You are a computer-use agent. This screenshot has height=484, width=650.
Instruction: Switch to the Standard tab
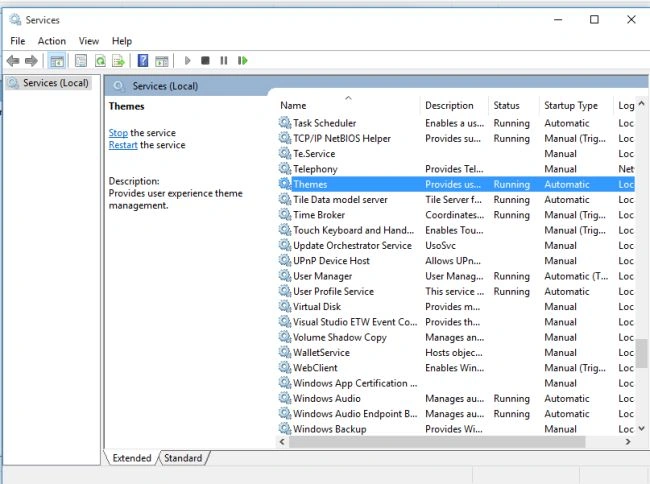[183, 458]
